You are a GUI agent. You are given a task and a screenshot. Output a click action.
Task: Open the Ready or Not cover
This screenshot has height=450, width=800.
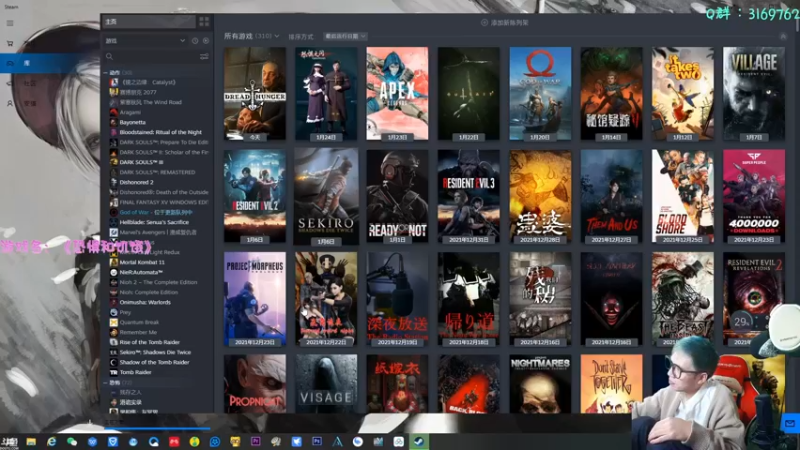coord(397,196)
